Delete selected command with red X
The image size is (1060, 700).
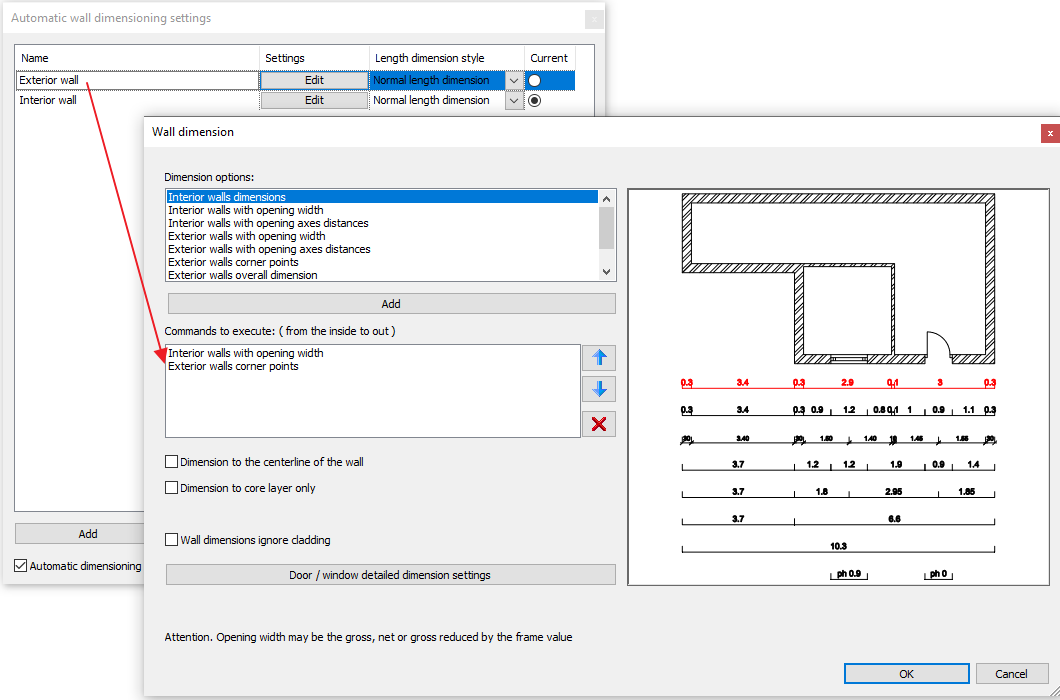(598, 424)
